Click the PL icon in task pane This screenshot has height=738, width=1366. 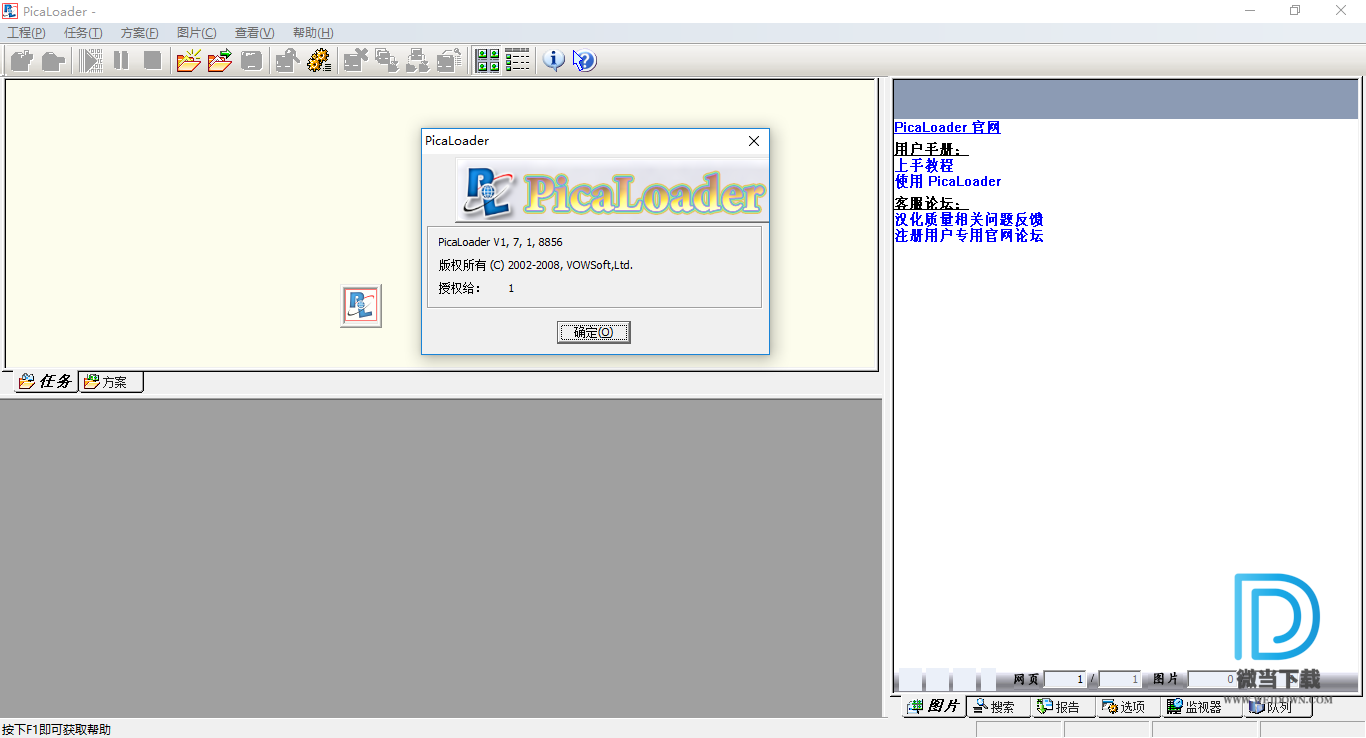[361, 306]
